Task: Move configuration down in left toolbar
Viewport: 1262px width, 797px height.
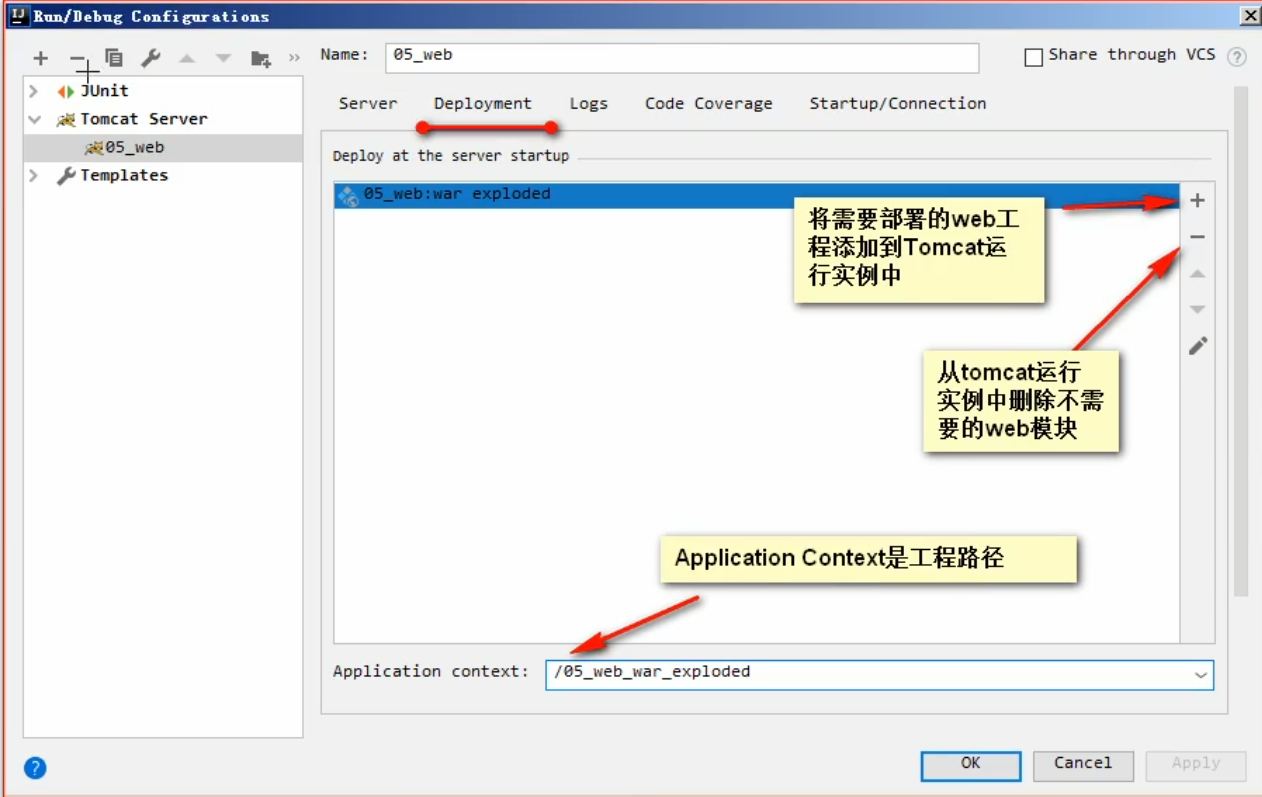Action: (x=223, y=59)
